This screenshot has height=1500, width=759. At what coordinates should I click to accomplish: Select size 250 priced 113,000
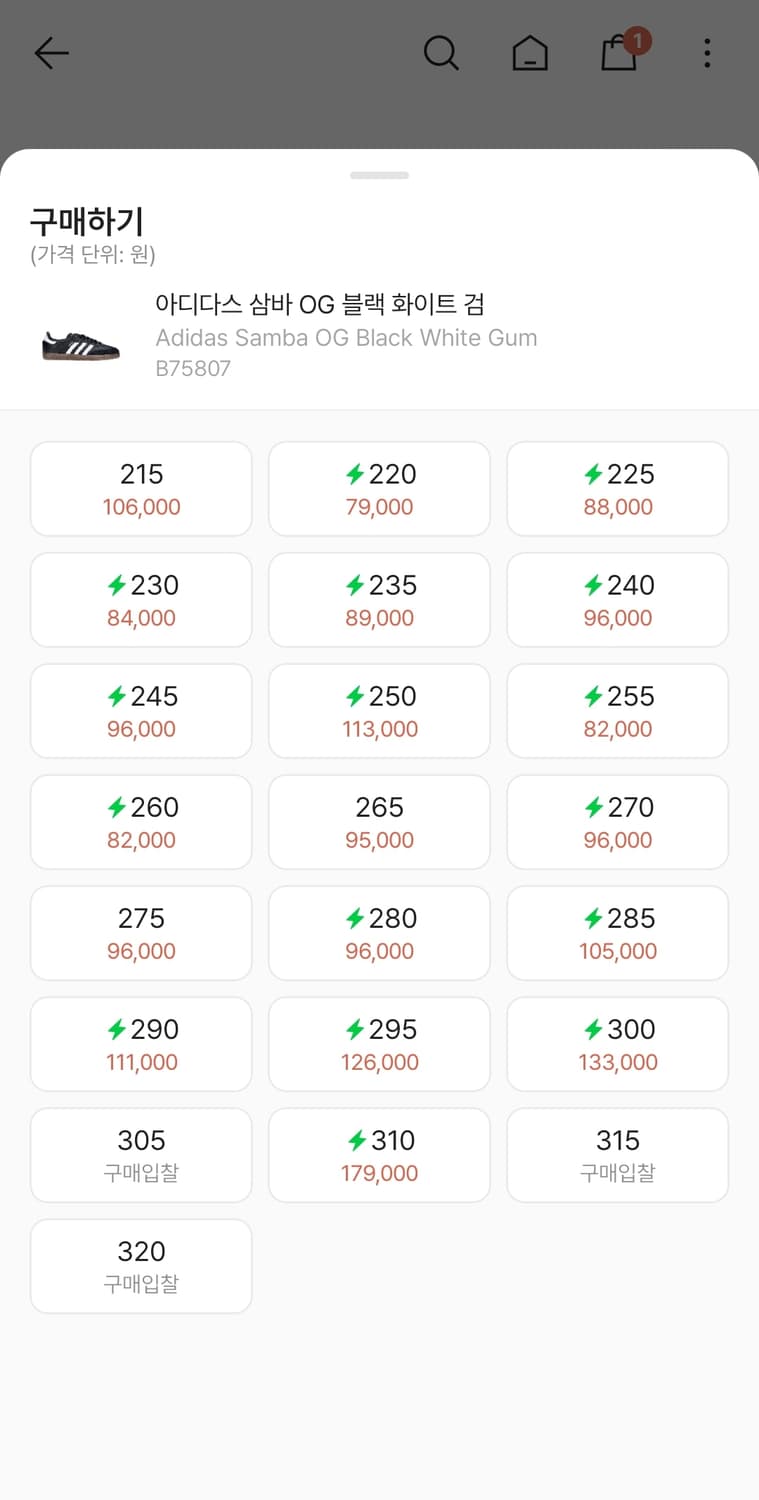[379, 711]
